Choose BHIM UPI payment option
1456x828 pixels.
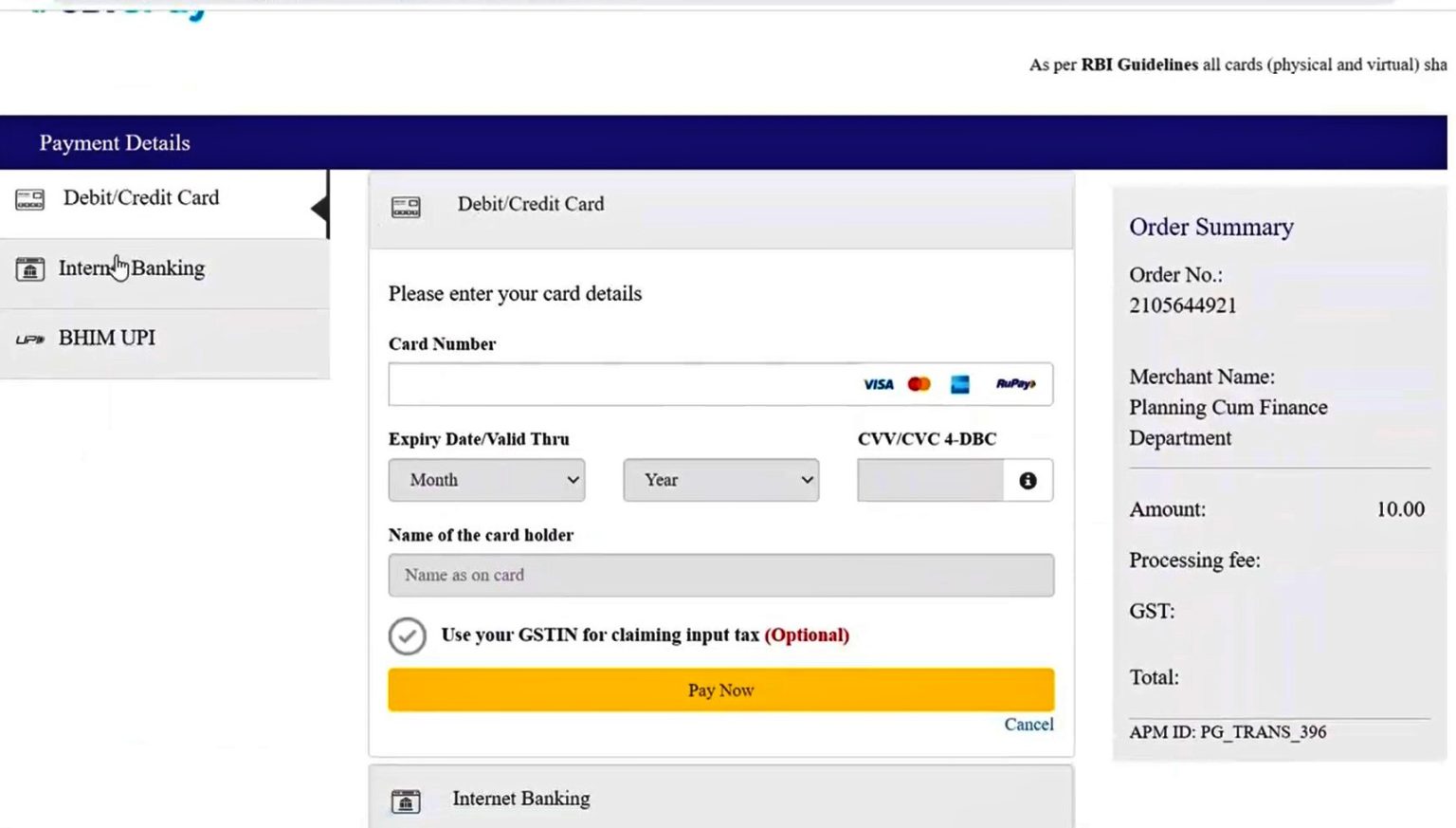click(107, 339)
